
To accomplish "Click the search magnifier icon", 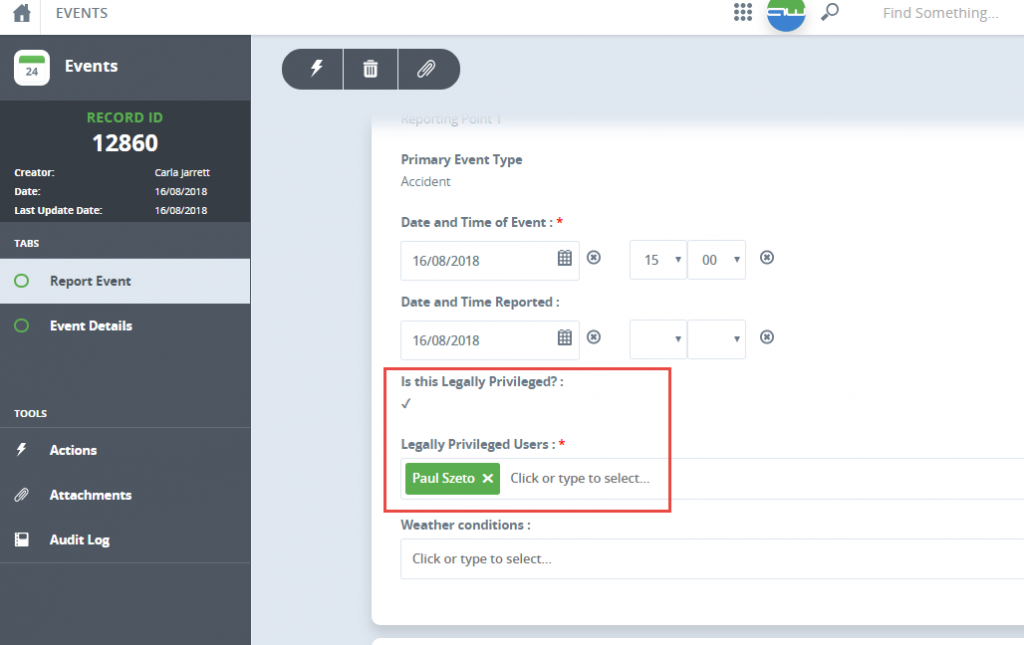I will 829,13.
